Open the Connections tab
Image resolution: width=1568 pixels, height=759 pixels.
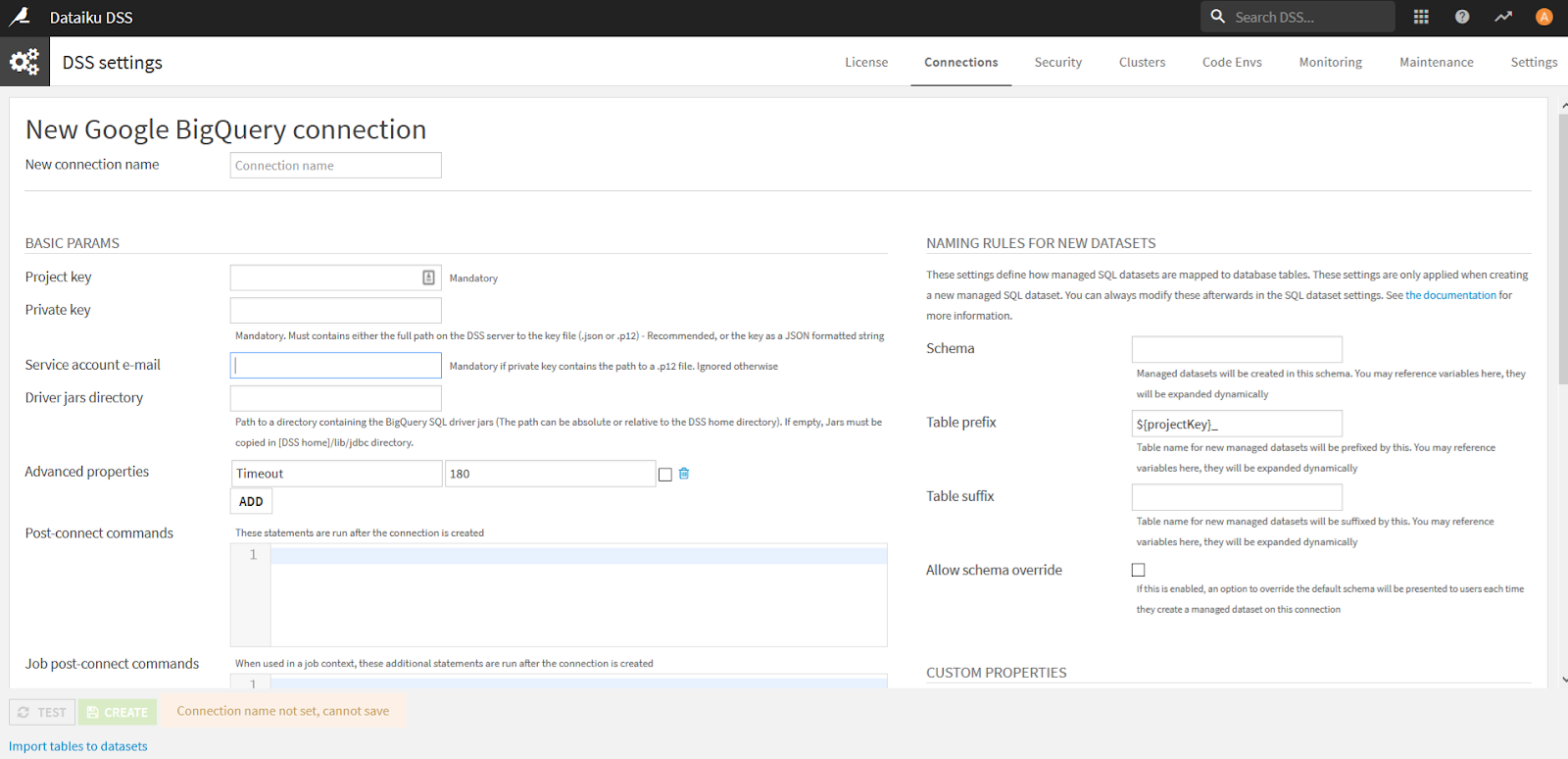tap(960, 62)
